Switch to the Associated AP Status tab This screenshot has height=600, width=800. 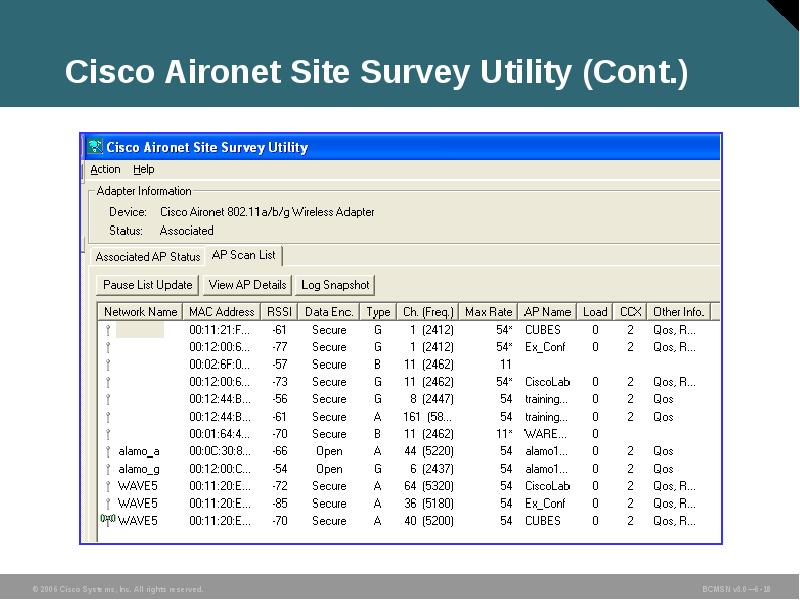click(x=145, y=256)
